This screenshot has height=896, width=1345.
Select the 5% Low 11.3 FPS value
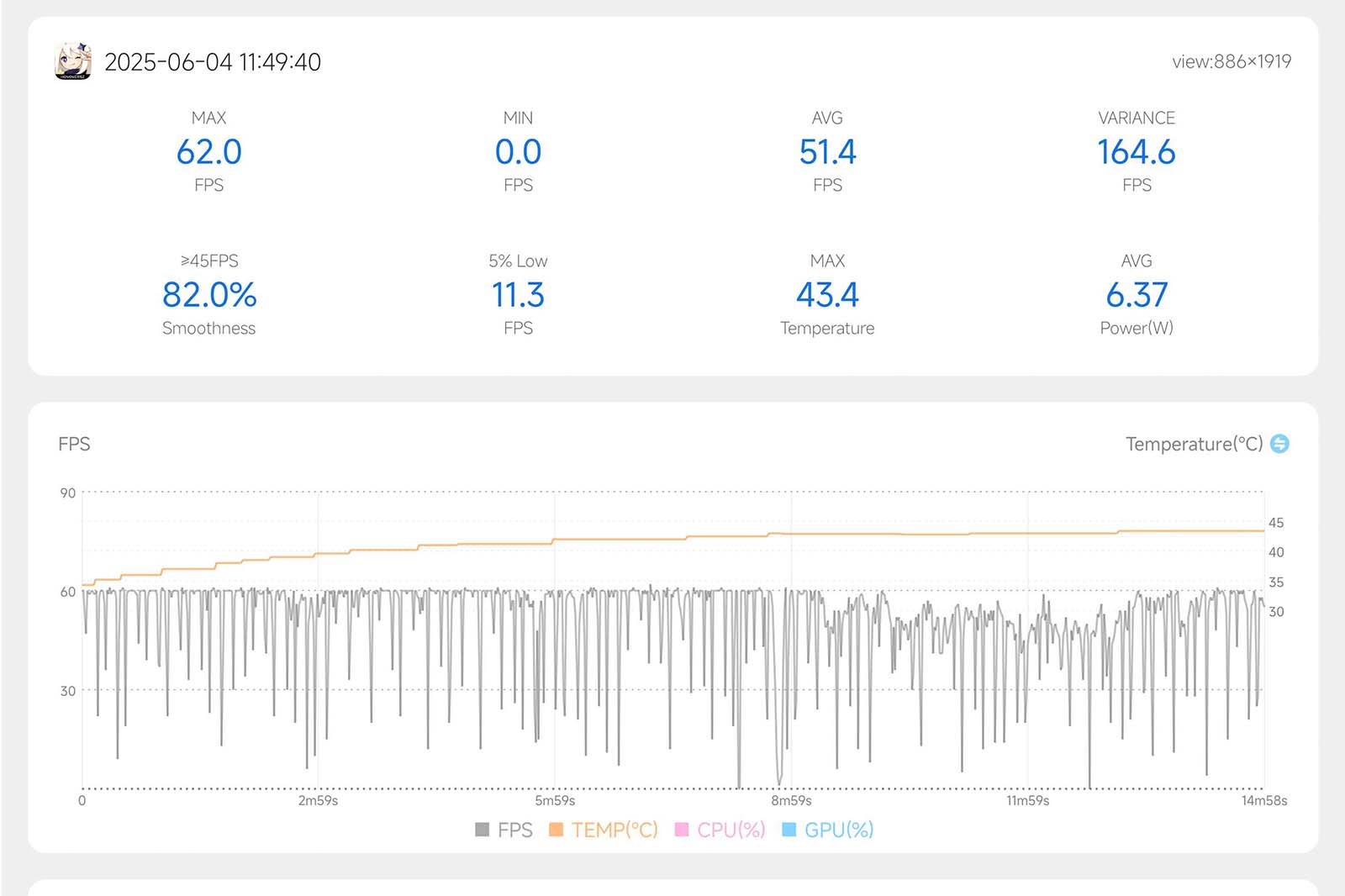[x=518, y=295]
